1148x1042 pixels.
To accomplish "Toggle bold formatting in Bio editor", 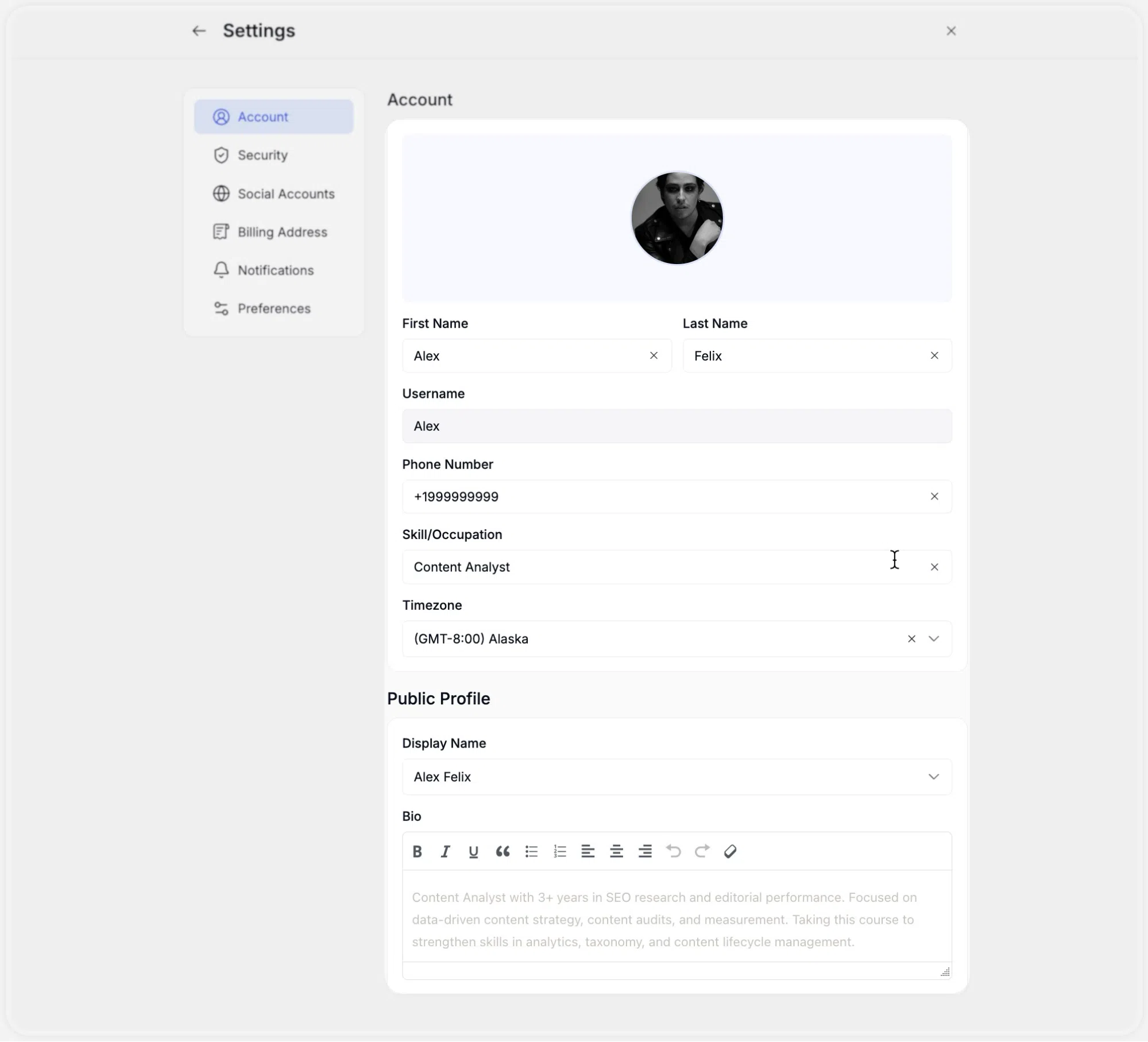I will 418,851.
